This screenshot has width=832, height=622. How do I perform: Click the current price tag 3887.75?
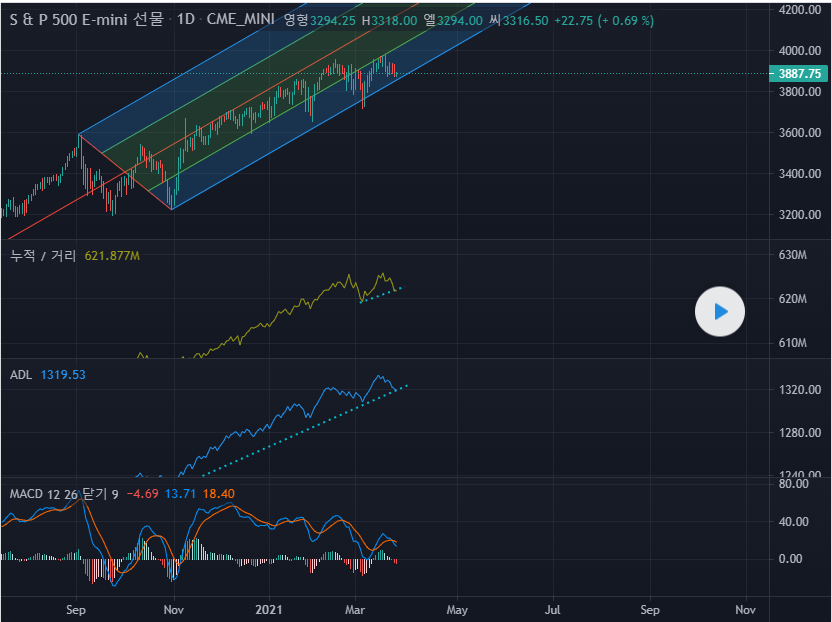798,74
